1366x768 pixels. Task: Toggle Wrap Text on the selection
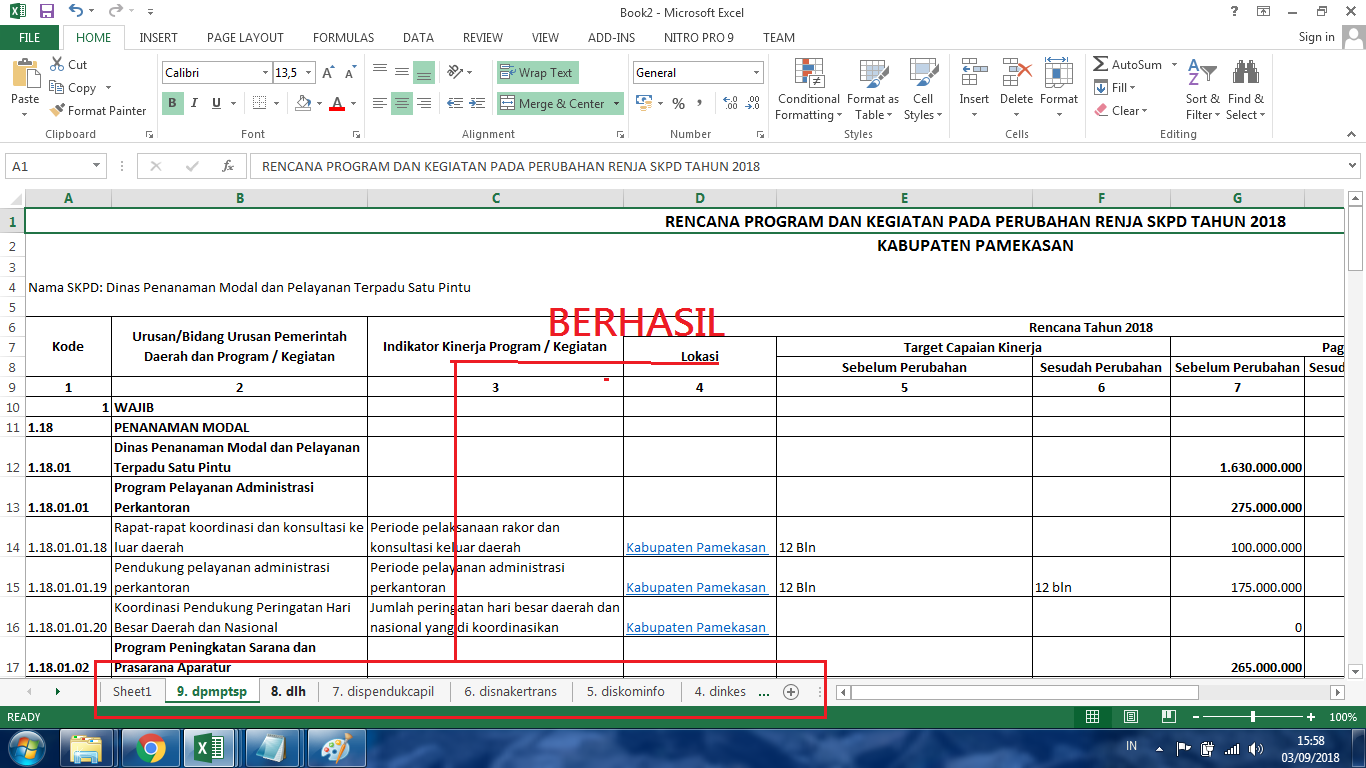(x=537, y=72)
